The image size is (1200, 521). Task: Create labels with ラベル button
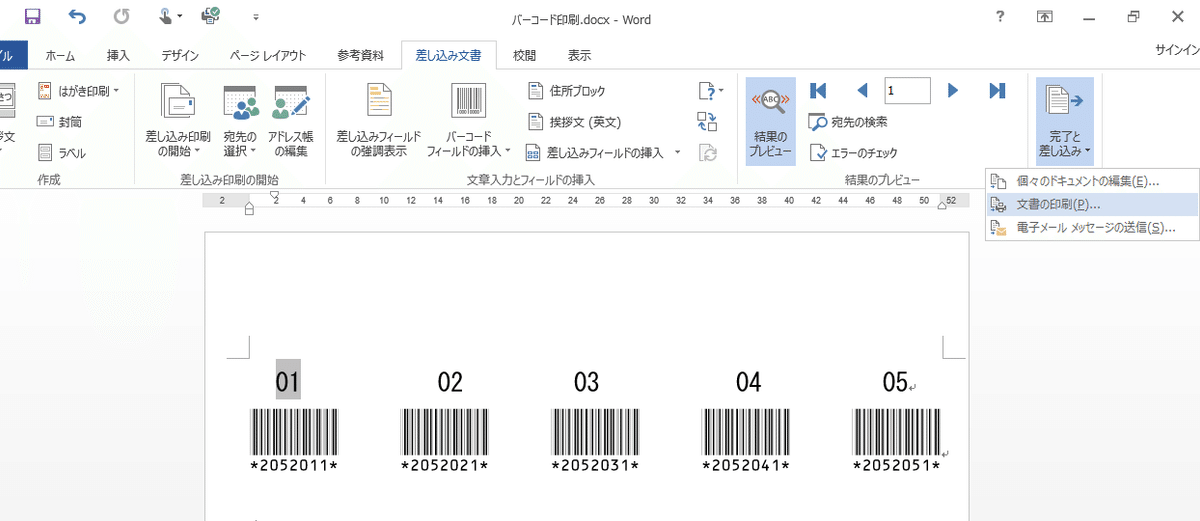click(62, 153)
